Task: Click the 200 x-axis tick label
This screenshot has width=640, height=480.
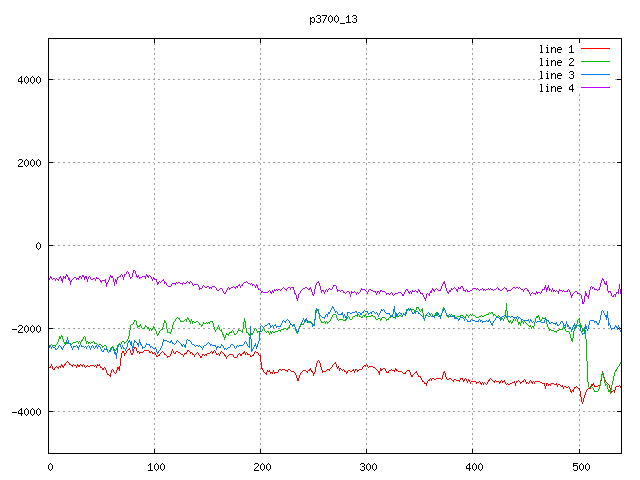Action: point(261,466)
